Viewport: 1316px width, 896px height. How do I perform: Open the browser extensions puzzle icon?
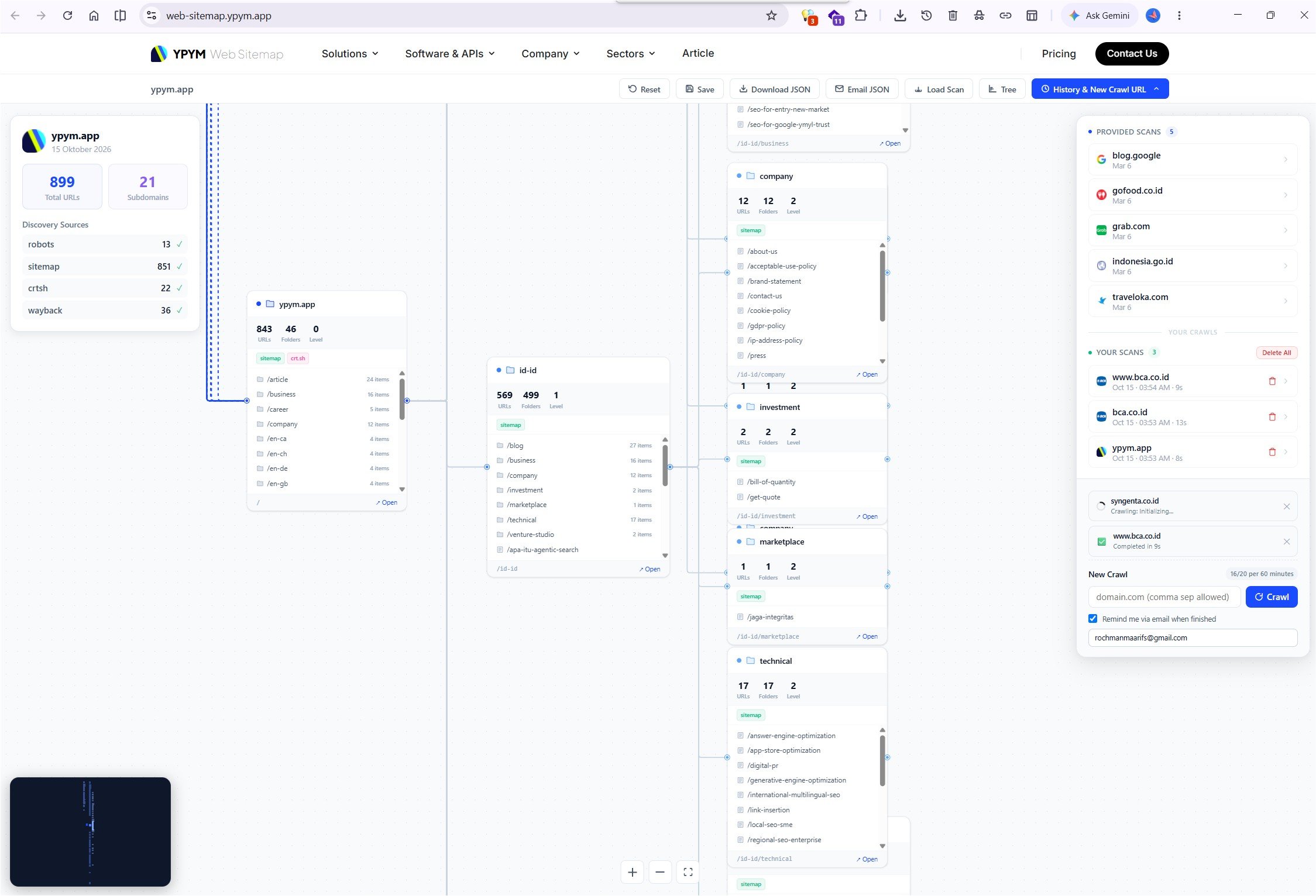[861, 16]
